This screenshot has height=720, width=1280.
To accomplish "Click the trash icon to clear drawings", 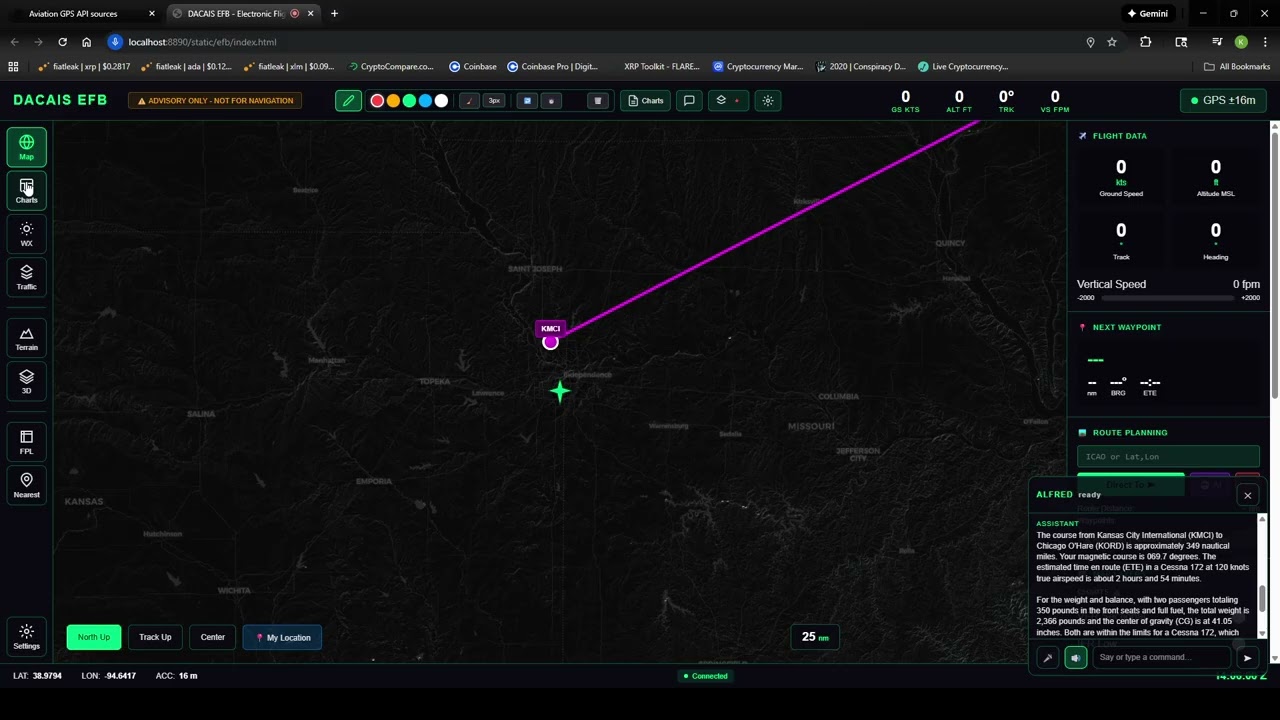I will pyautogui.click(x=598, y=101).
